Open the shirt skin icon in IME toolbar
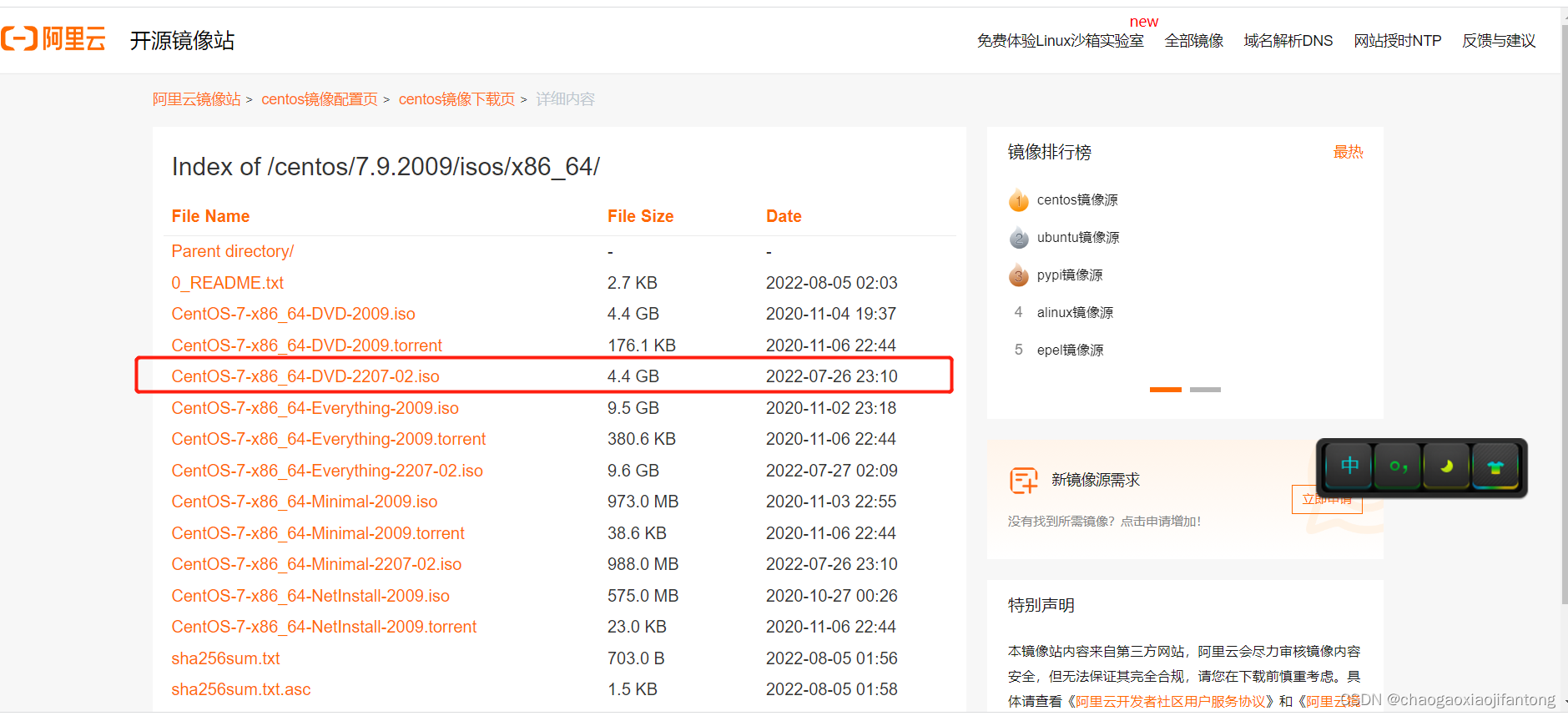 [1495, 466]
